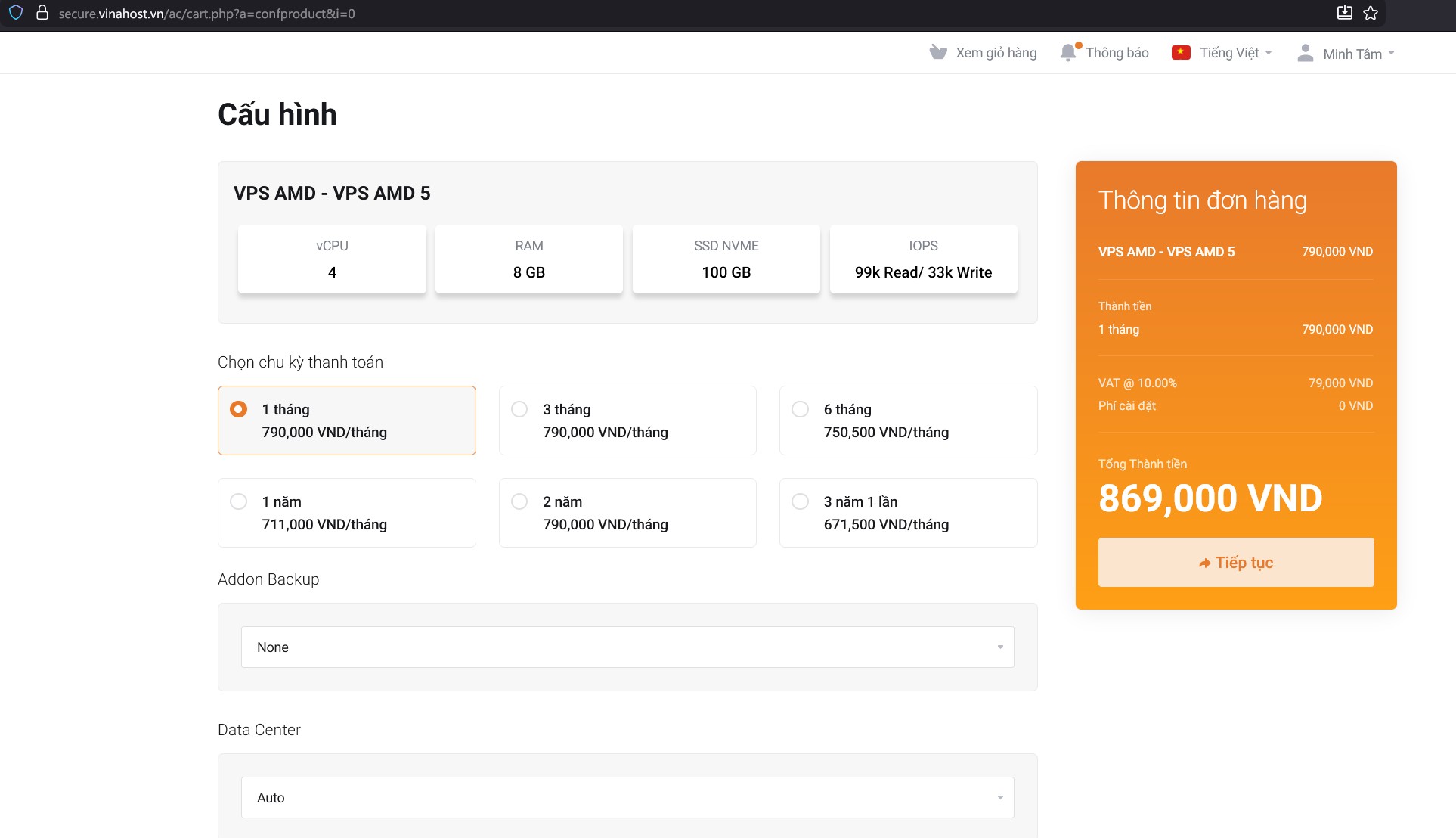
Task: Open the shopping cart icon
Action: coord(937,52)
